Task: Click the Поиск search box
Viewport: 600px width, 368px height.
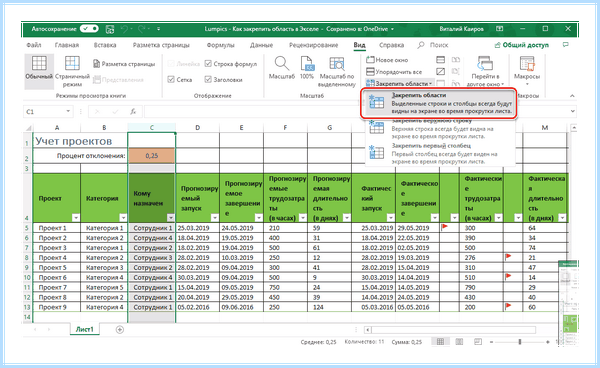Action: pyautogui.click(x=433, y=45)
